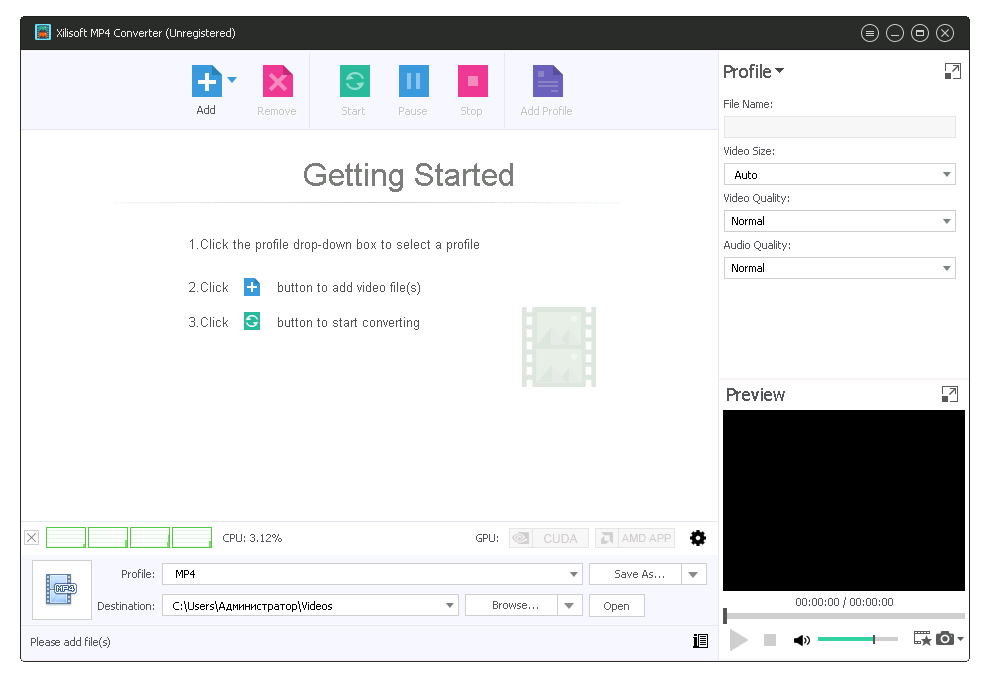Click the Remove icon in the toolbar
This screenshot has width=993, height=682.
pyautogui.click(x=276, y=80)
